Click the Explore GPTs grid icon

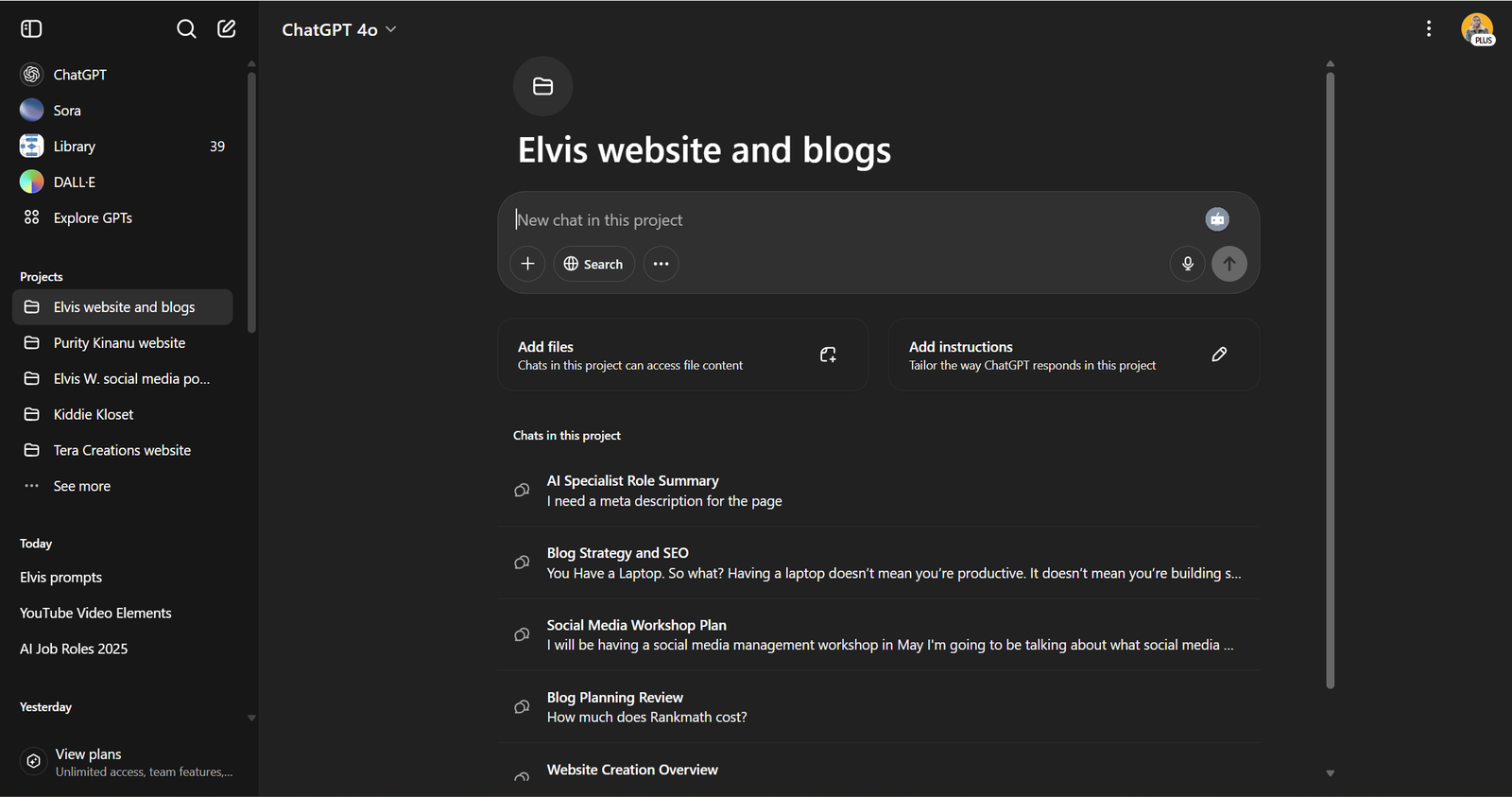click(x=31, y=217)
